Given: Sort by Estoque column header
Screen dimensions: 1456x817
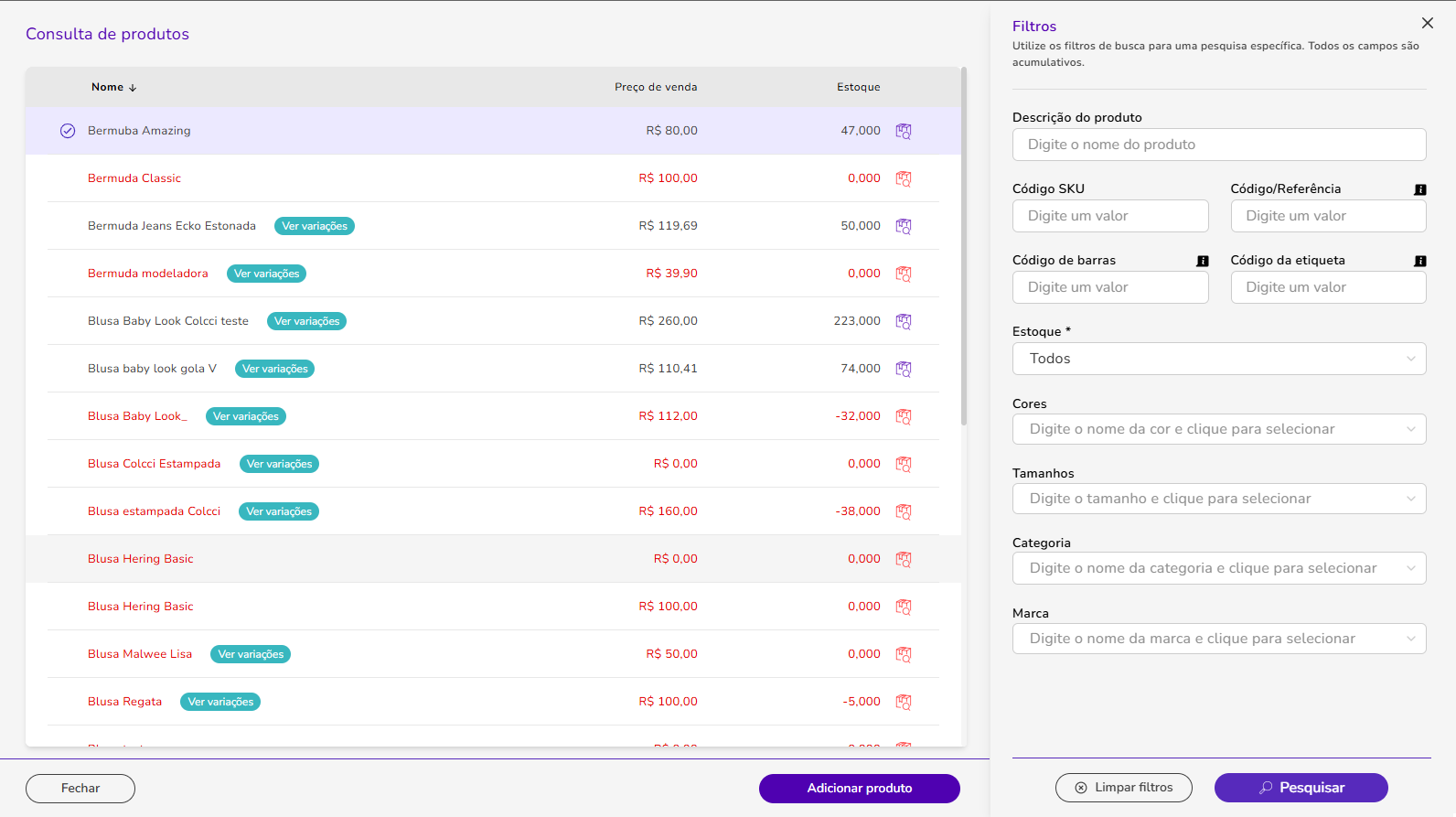Looking at the screenshot, I should pos(859,88).
